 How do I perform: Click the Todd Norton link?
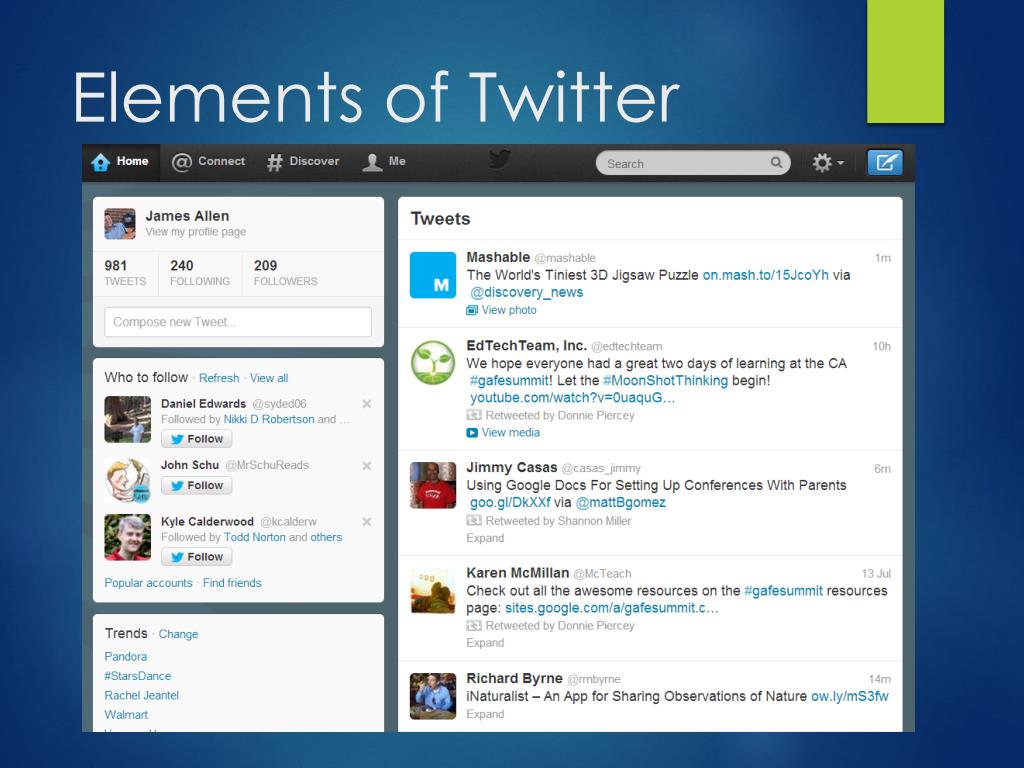click(255, 537)
